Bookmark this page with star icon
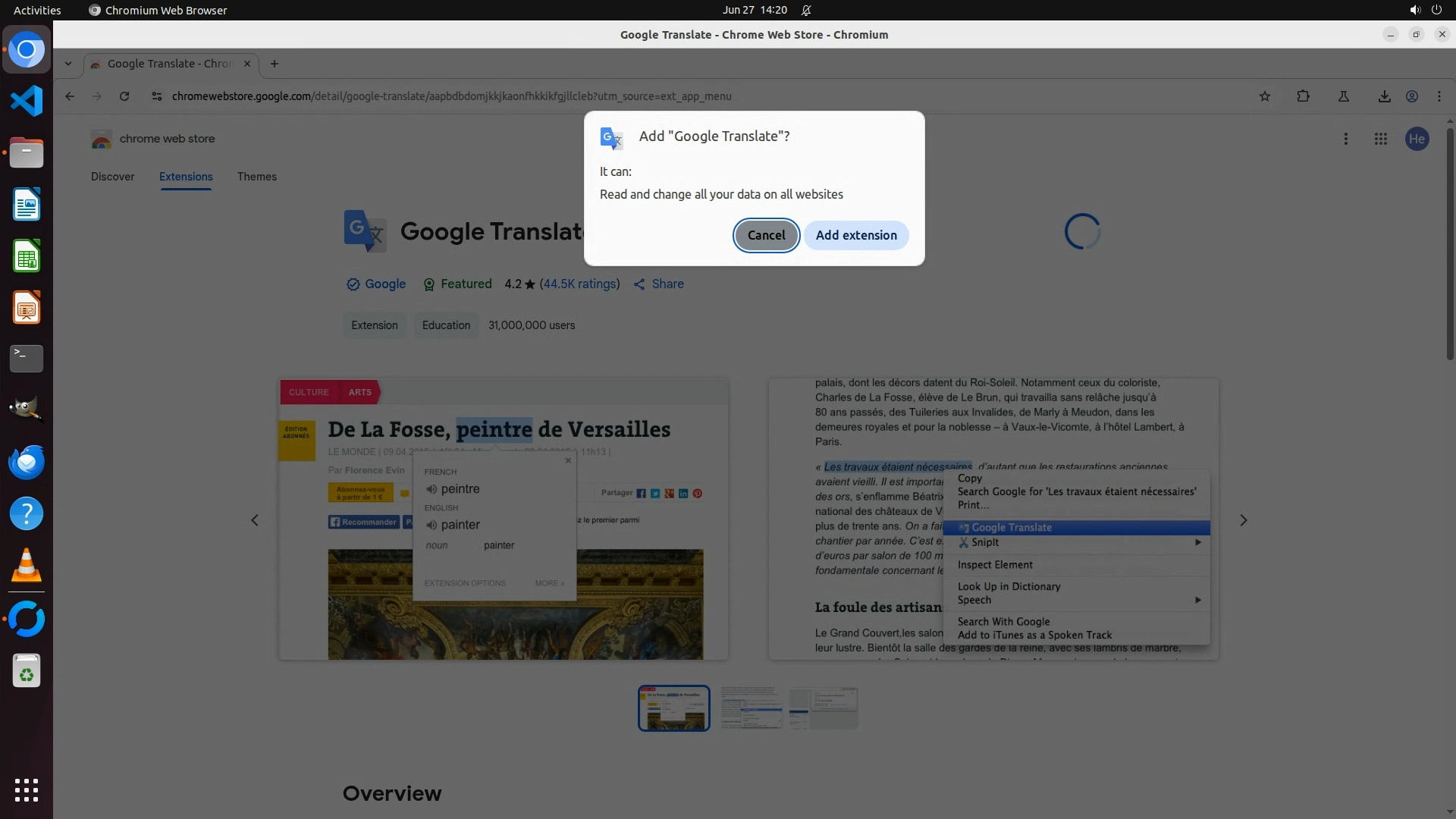This screenshot has height=819, width=1456. (x=1264, y=96)
